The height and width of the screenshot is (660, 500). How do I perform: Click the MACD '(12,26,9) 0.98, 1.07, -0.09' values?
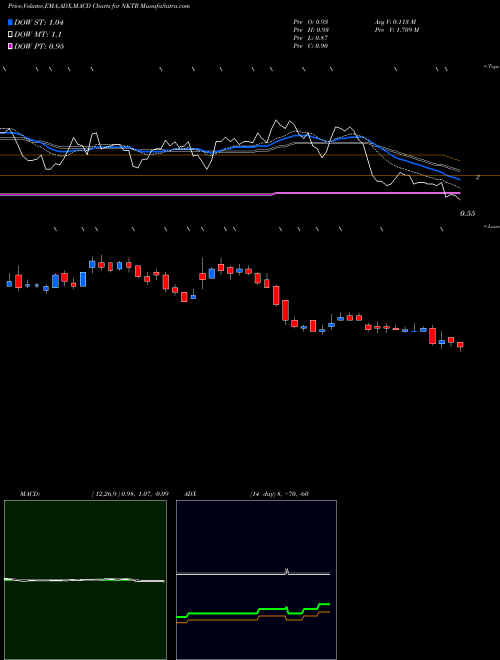[x=130, y=494]
